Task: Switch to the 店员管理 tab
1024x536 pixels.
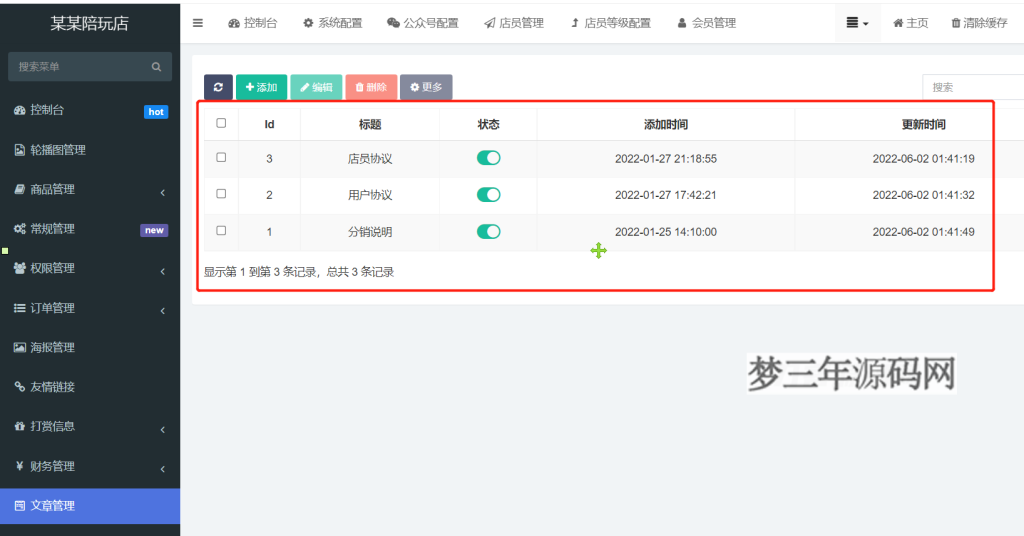Action: click(514, 23)
